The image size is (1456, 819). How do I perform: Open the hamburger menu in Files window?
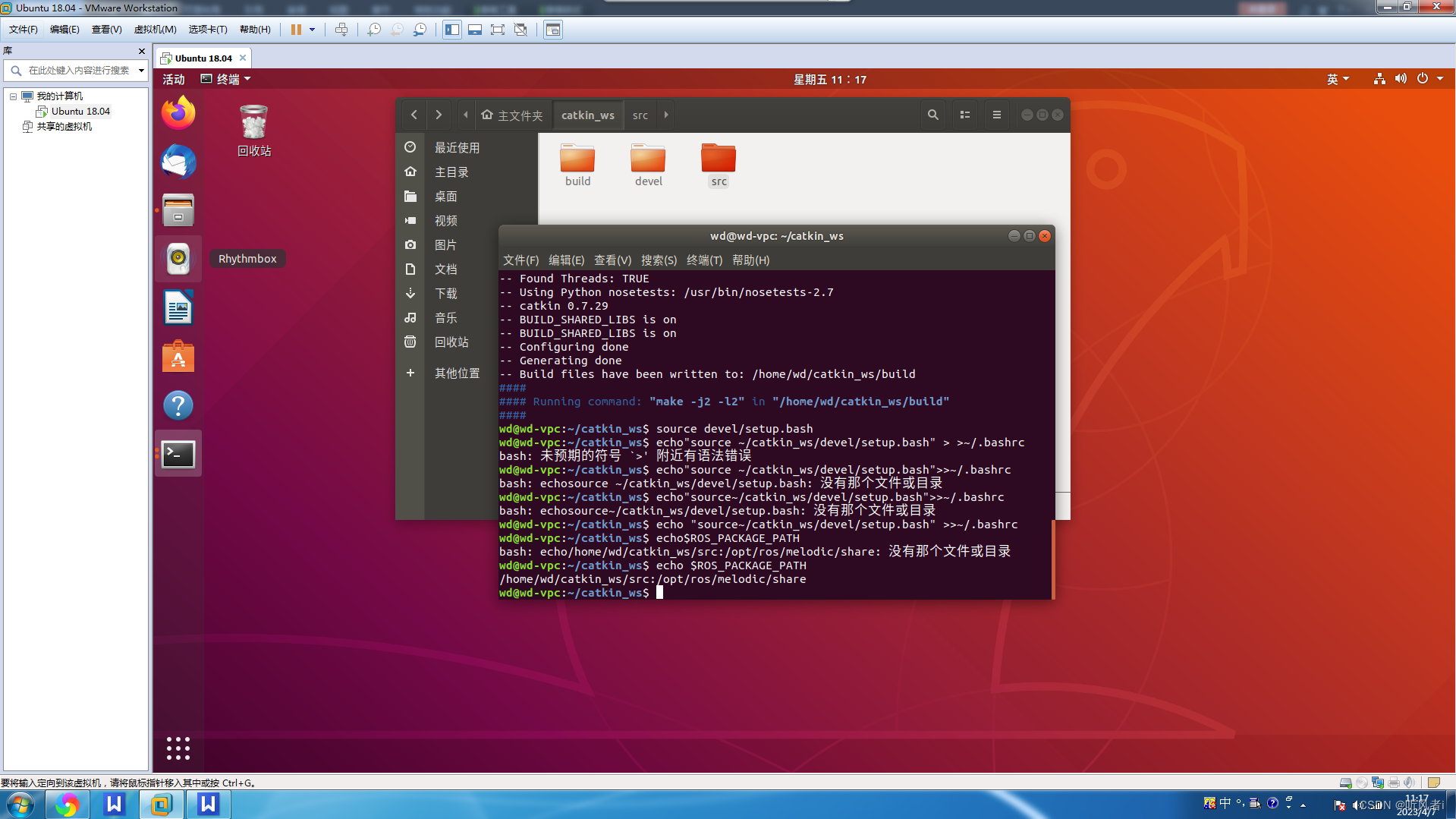tap(997, 115)
